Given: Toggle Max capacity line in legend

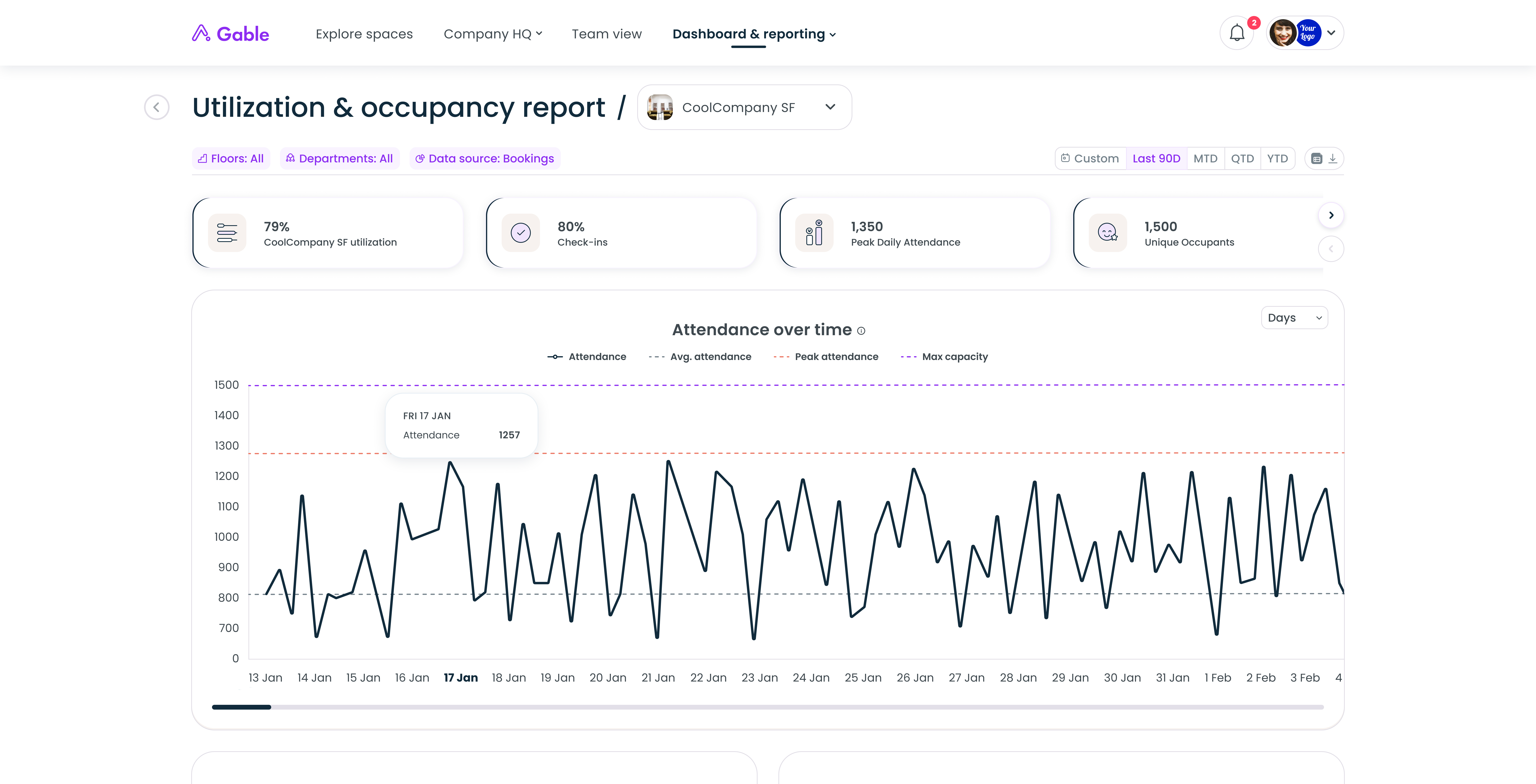Looking at the screenshot, I should pos(944,357).
